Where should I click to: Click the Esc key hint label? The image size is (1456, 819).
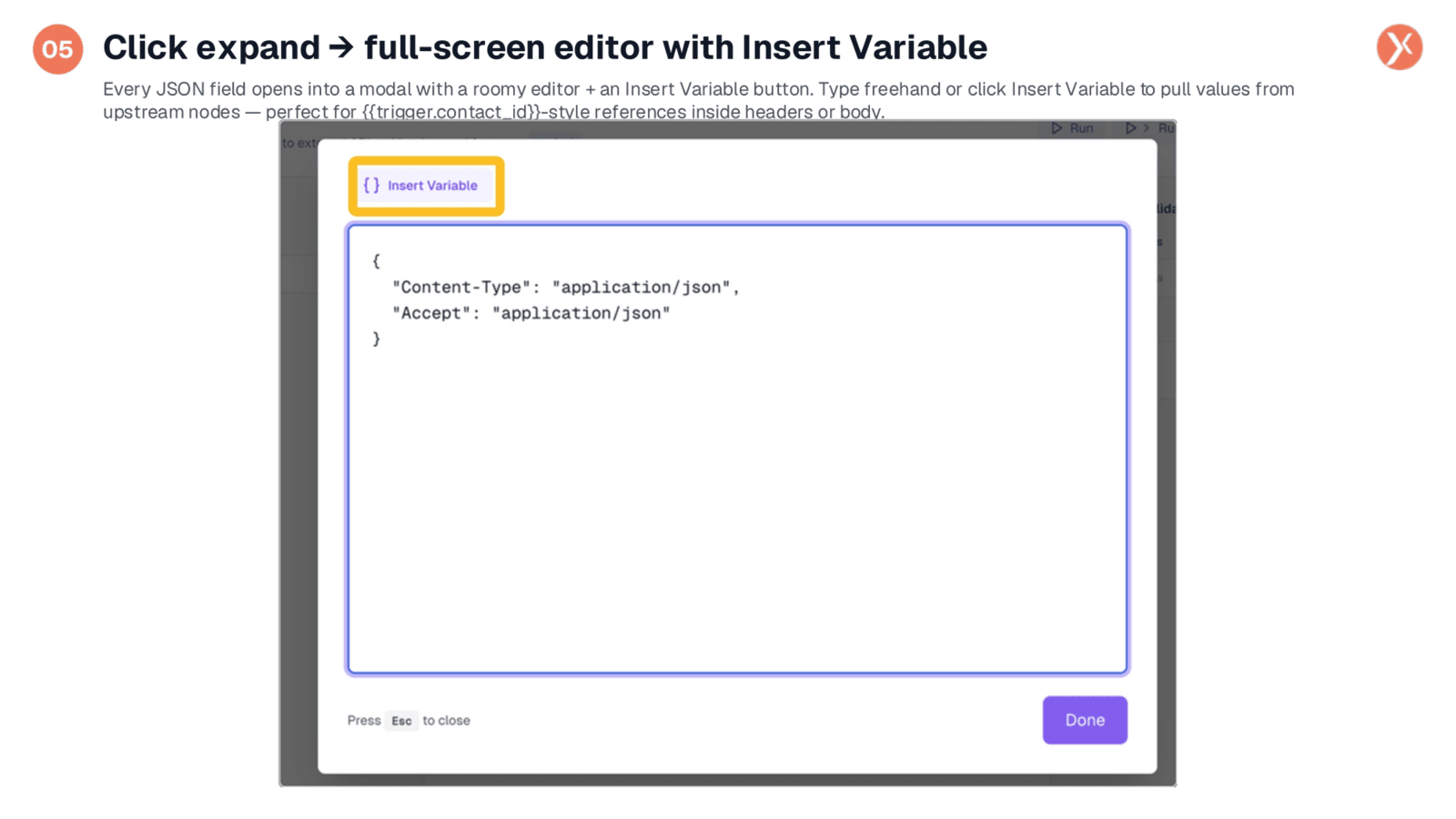[x=401, y=721]
